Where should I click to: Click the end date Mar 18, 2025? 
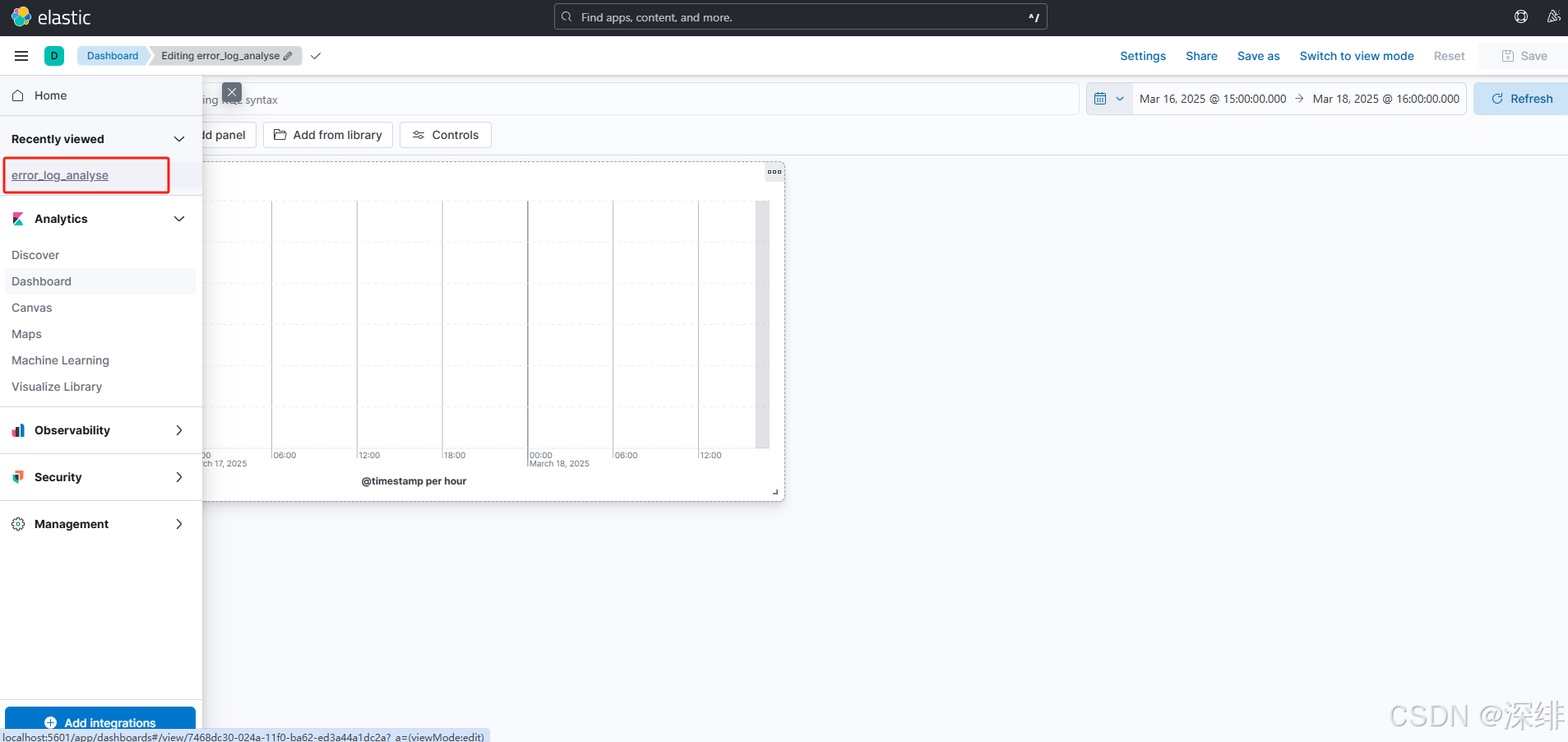click(x=1386, y=99)
